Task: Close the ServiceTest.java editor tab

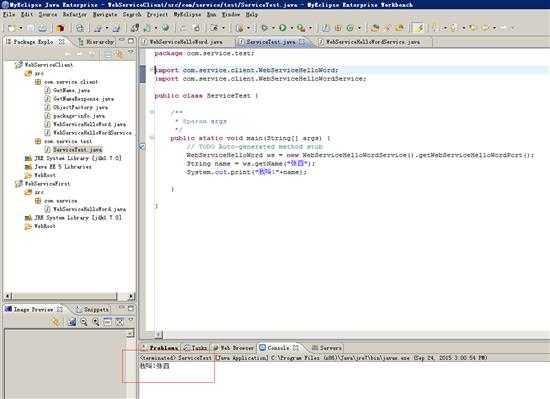Action: coord(302,42)
